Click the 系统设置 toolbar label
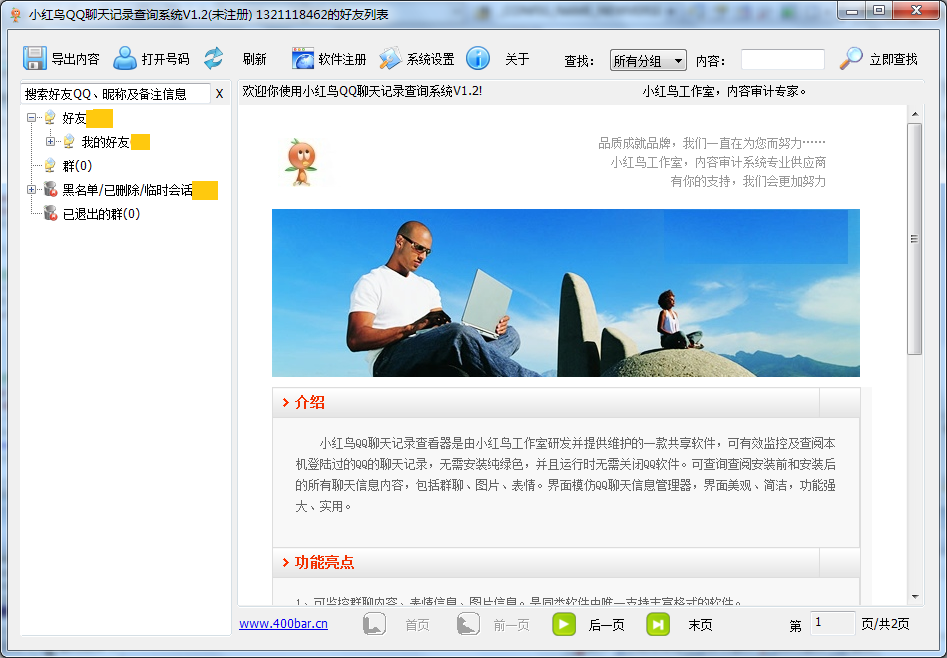947x658 pixels. 431,59
